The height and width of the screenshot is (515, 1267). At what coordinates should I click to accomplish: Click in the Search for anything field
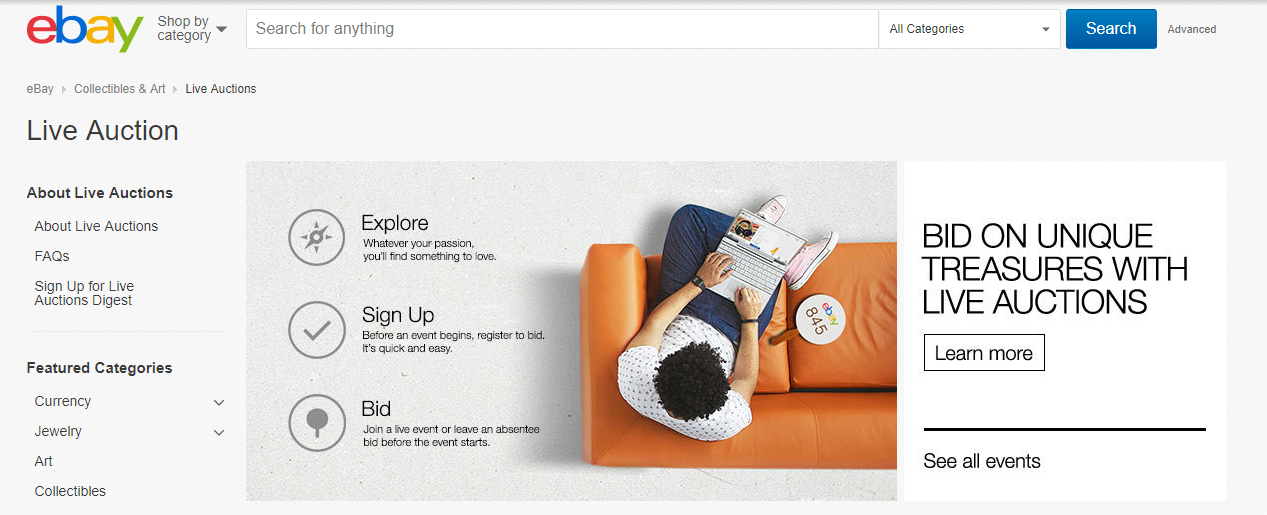pos(562,29)
